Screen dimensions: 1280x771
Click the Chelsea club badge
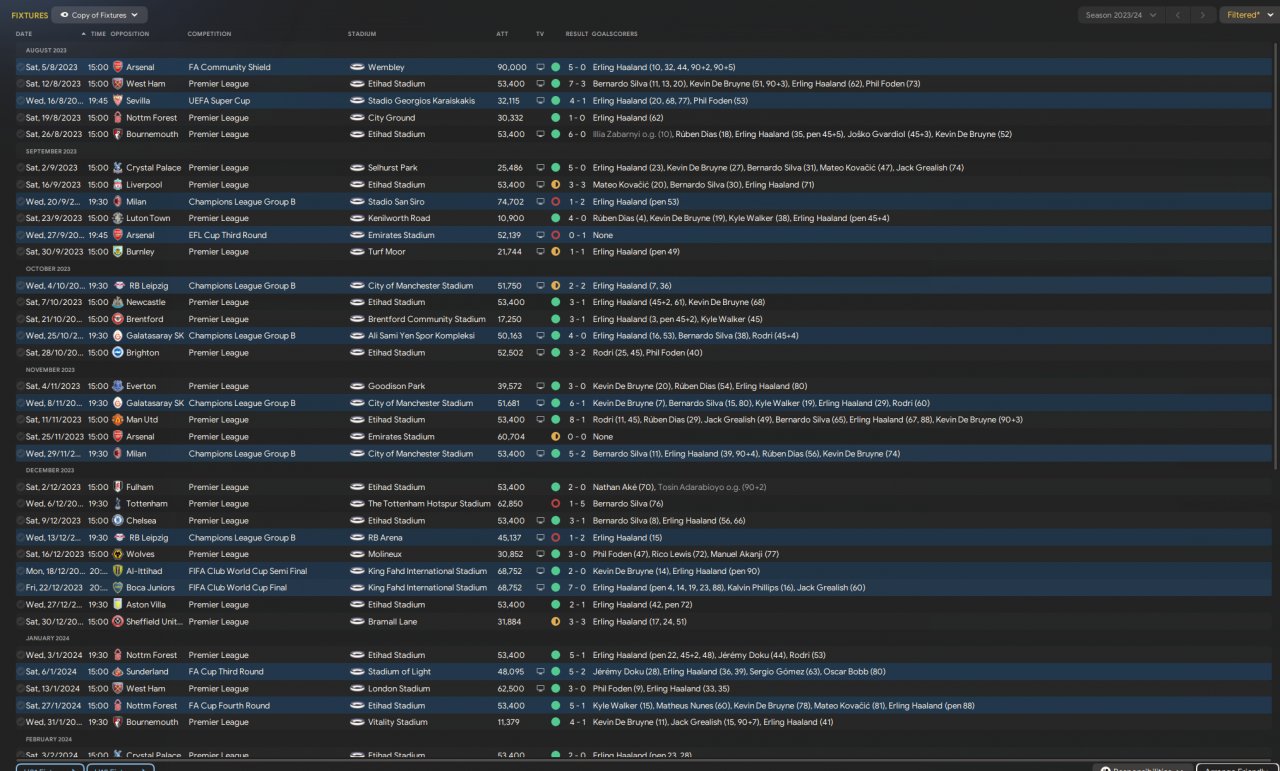[x=118, y=521]
